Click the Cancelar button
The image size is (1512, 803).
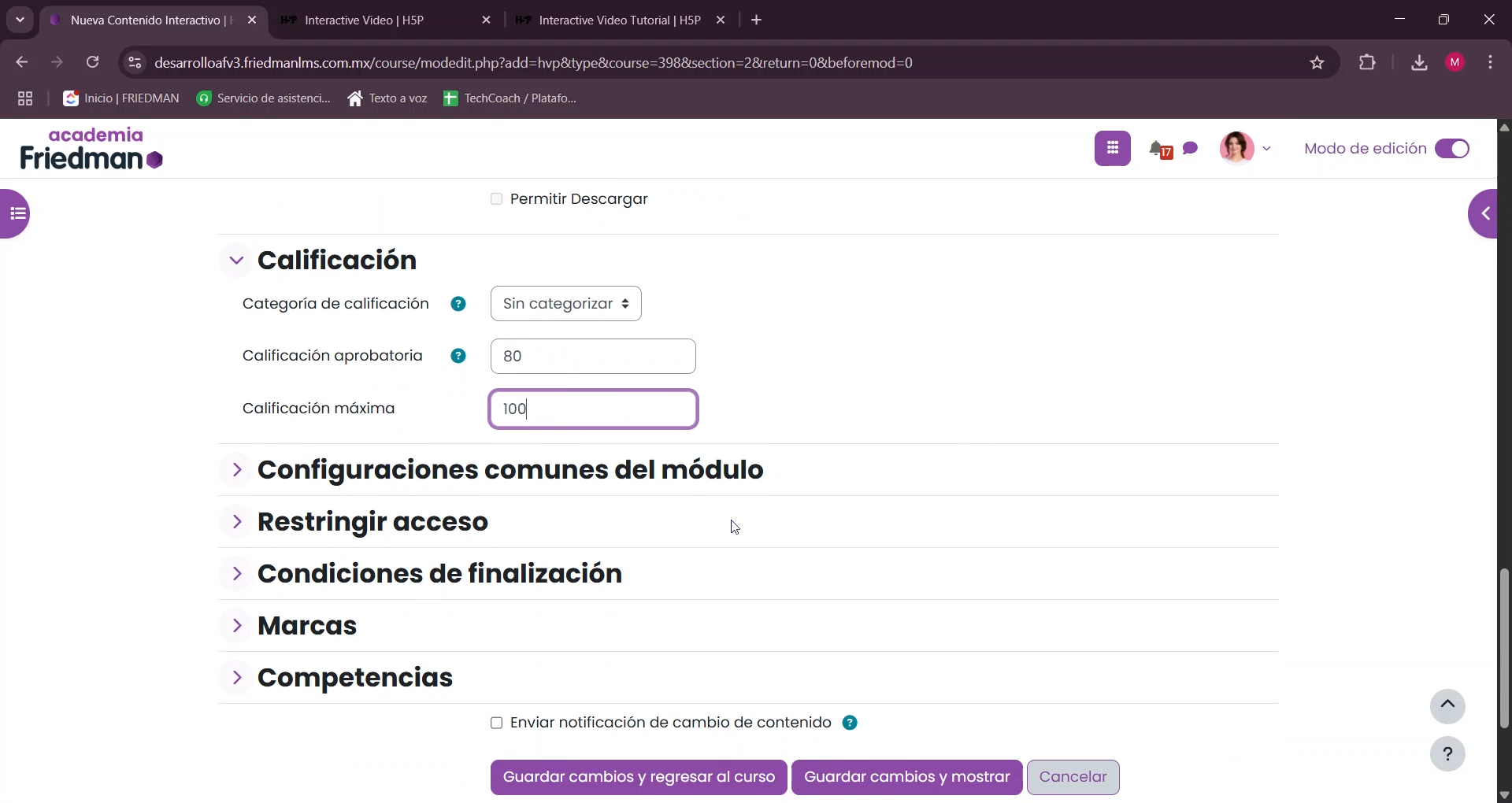point(1073,778)
